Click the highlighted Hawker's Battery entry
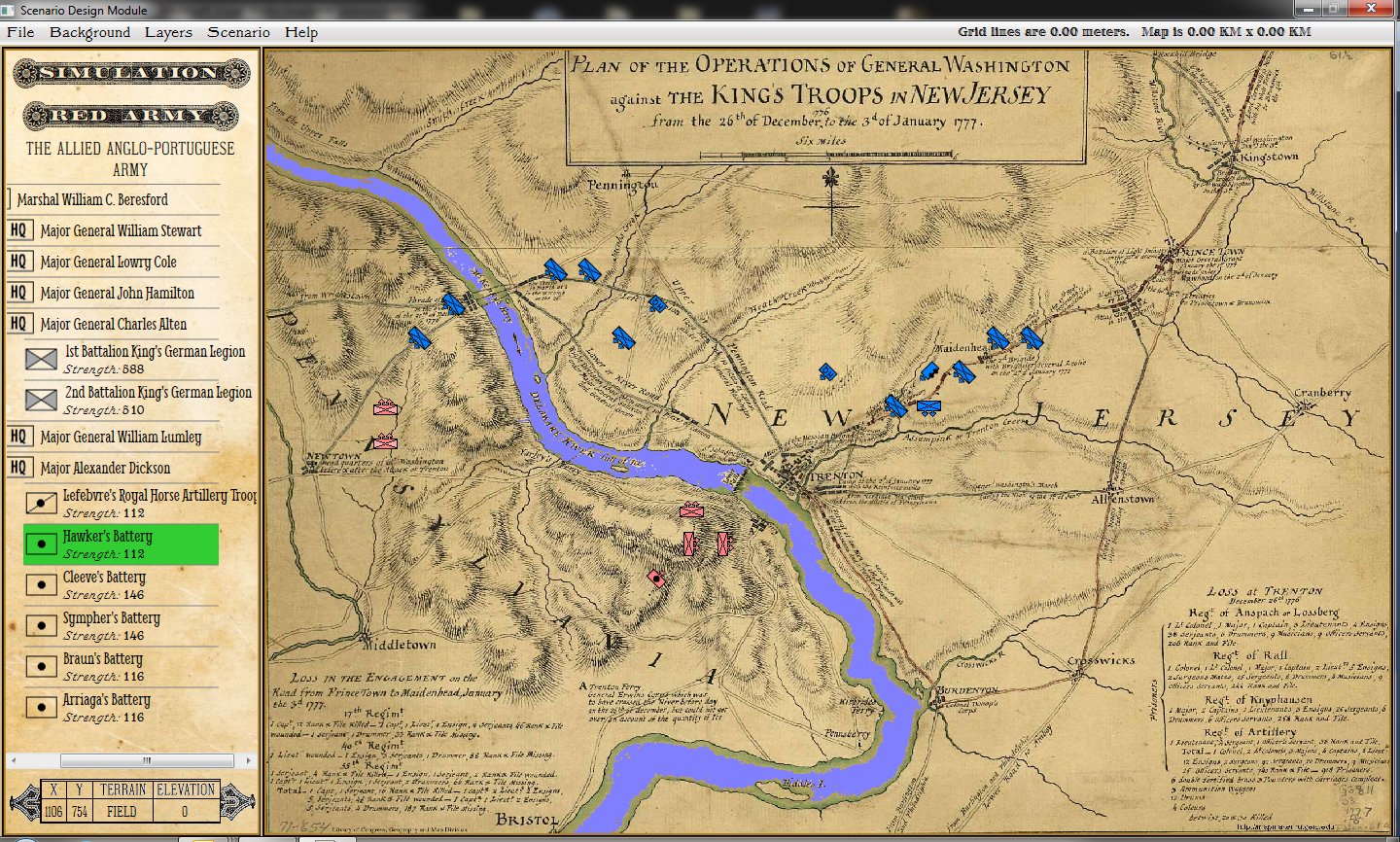Viewport: 1400px width, 842px height. point(121,544)
